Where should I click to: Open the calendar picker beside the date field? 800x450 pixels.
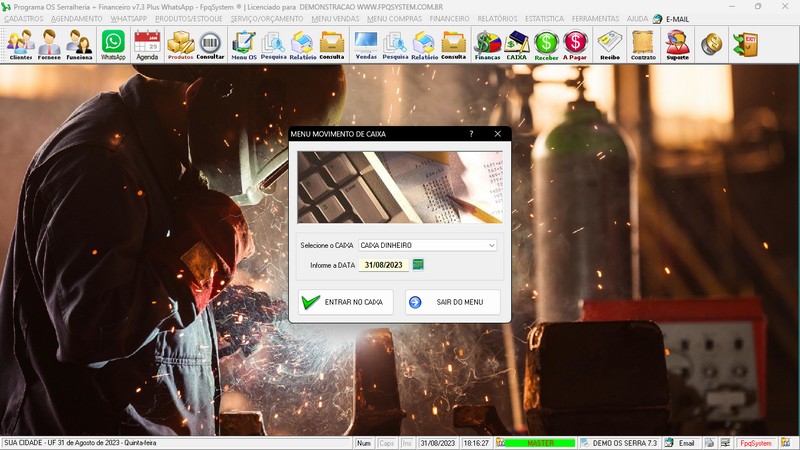(x=418, y=264)
